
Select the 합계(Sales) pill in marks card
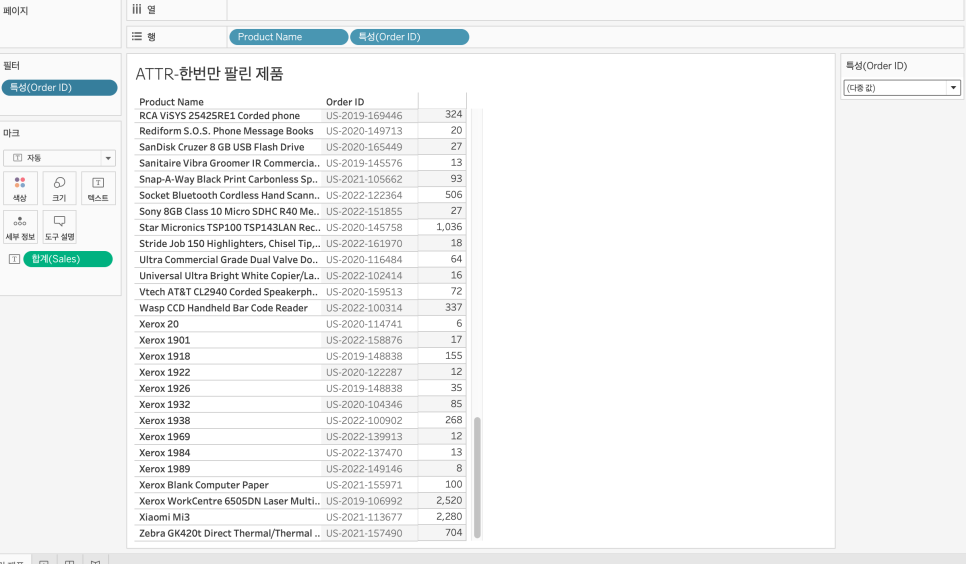68,259
